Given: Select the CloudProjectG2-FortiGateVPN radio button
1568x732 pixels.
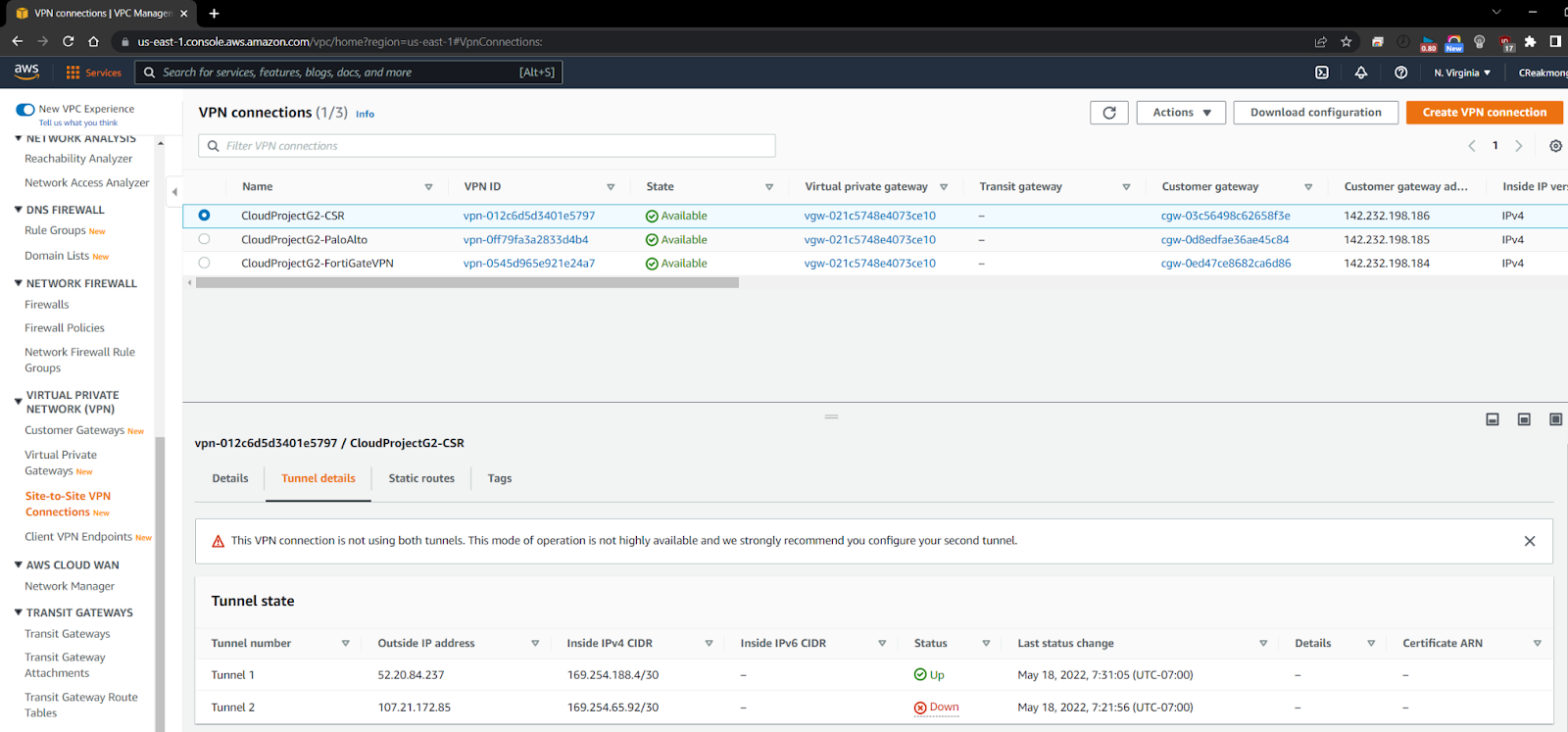Looking at the screenshot, I should click(204, 263).
